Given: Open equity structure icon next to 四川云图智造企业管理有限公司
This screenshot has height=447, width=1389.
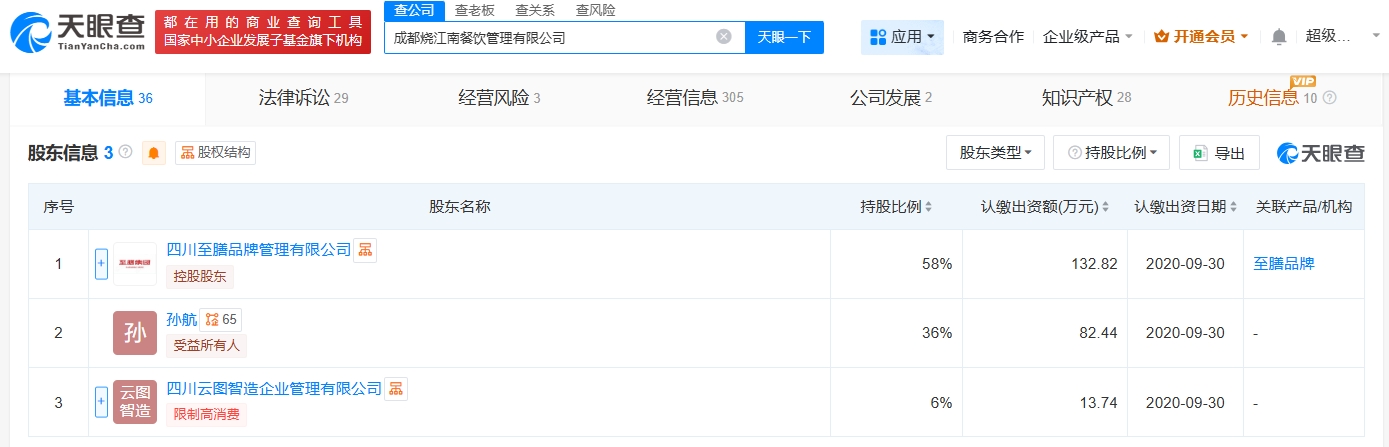Looking at the screenshot, I should (x=396, y=389).
